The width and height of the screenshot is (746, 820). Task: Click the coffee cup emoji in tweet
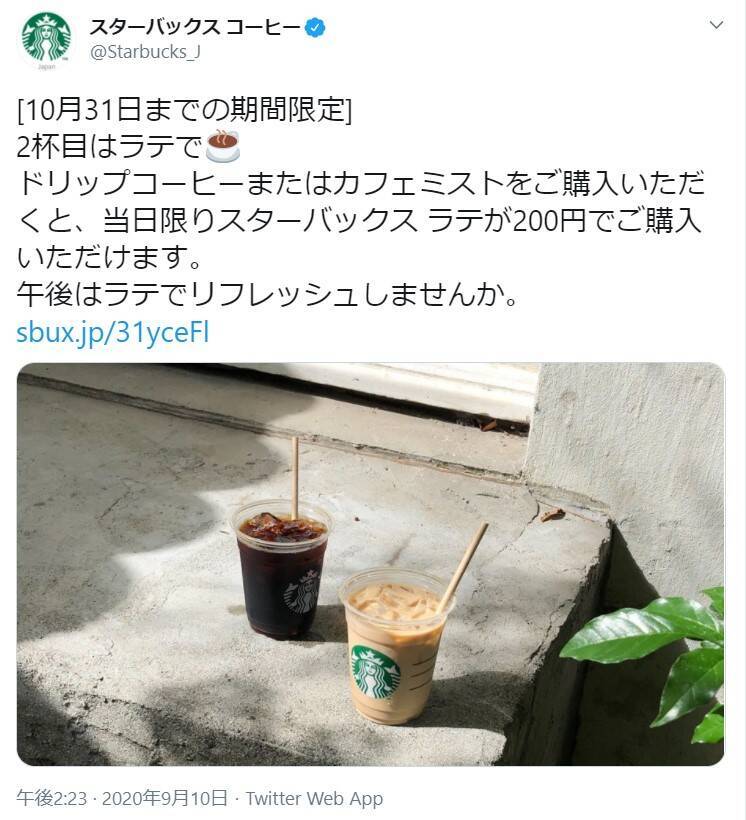[223, 146]
